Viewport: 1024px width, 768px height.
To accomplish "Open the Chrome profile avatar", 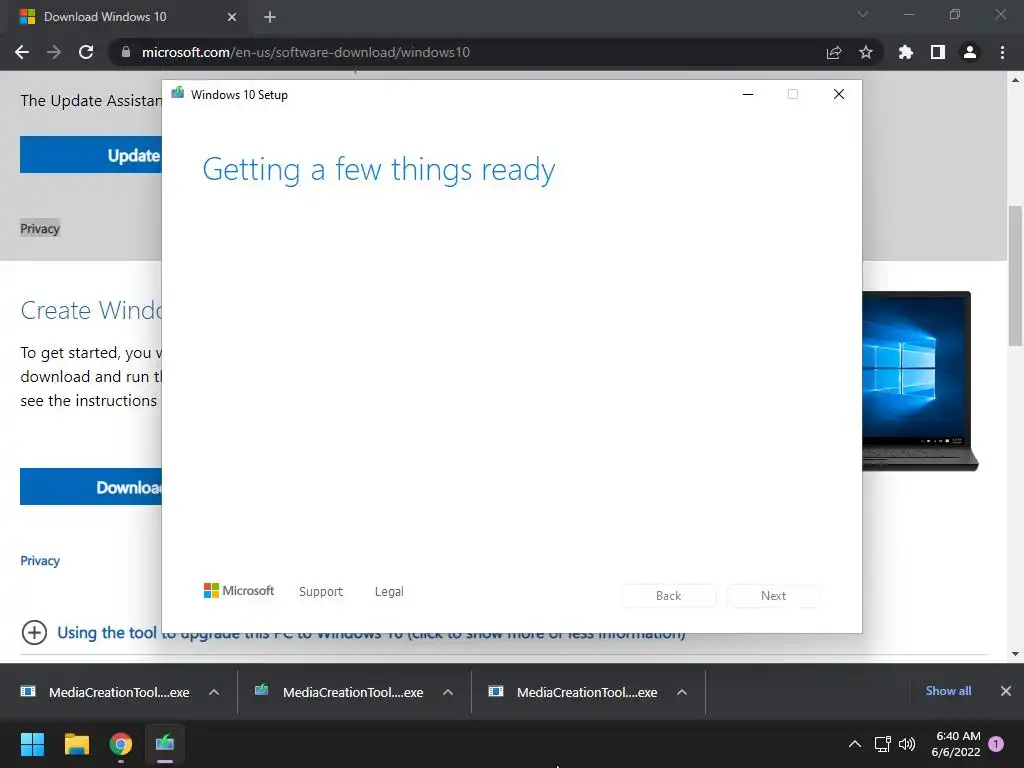I will (970, 52).
